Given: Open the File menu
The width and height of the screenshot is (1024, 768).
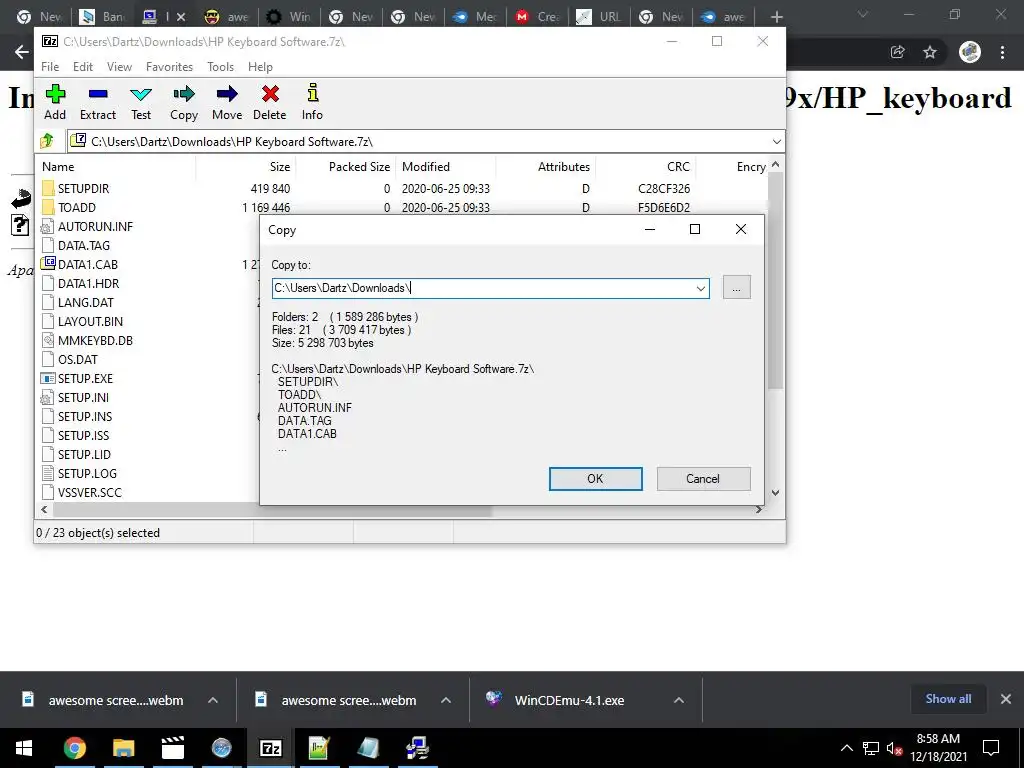Looking at the screenshot, I should pyautogui.click(x=50, y=67).
